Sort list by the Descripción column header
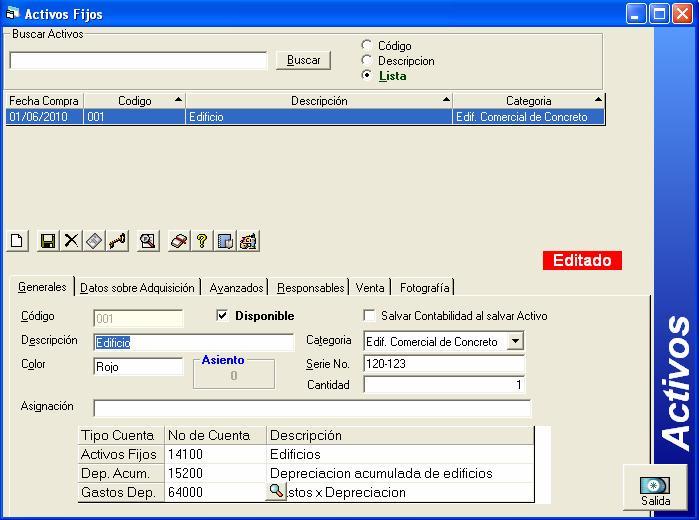This screenshot has width=699, height=520. click(x=319, y=101)
